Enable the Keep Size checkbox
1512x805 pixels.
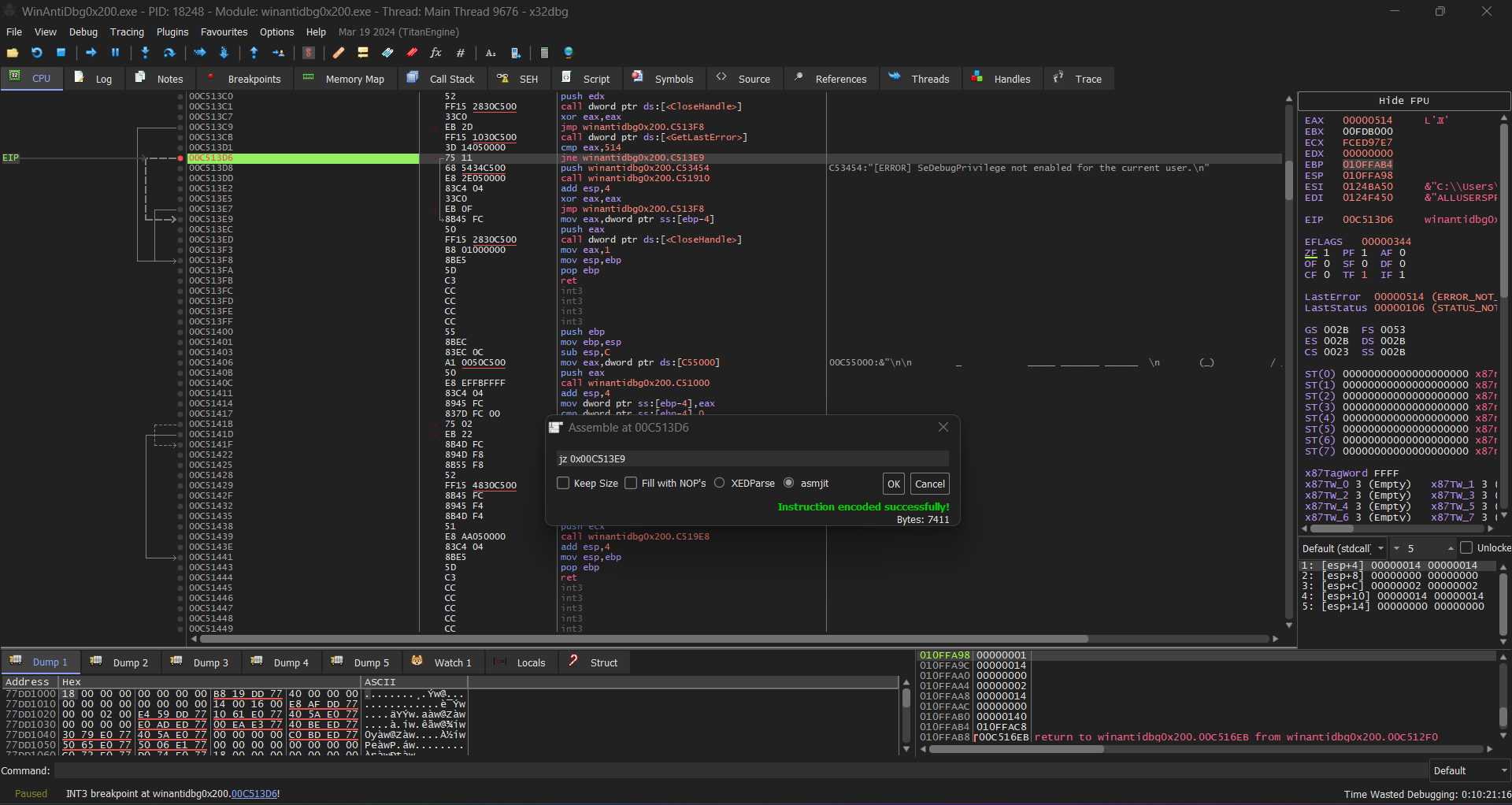coord(563,483)
